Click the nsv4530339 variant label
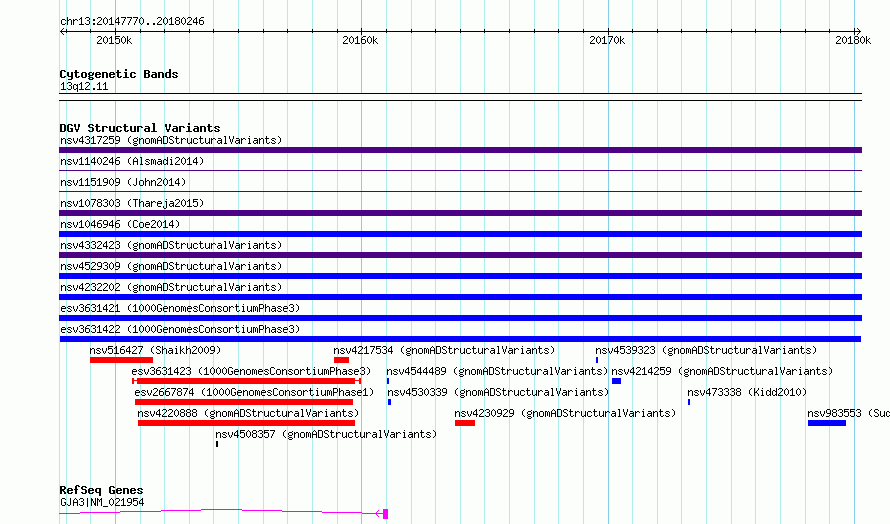The width and height of the screenshot is (890, 524). point(498,392)
